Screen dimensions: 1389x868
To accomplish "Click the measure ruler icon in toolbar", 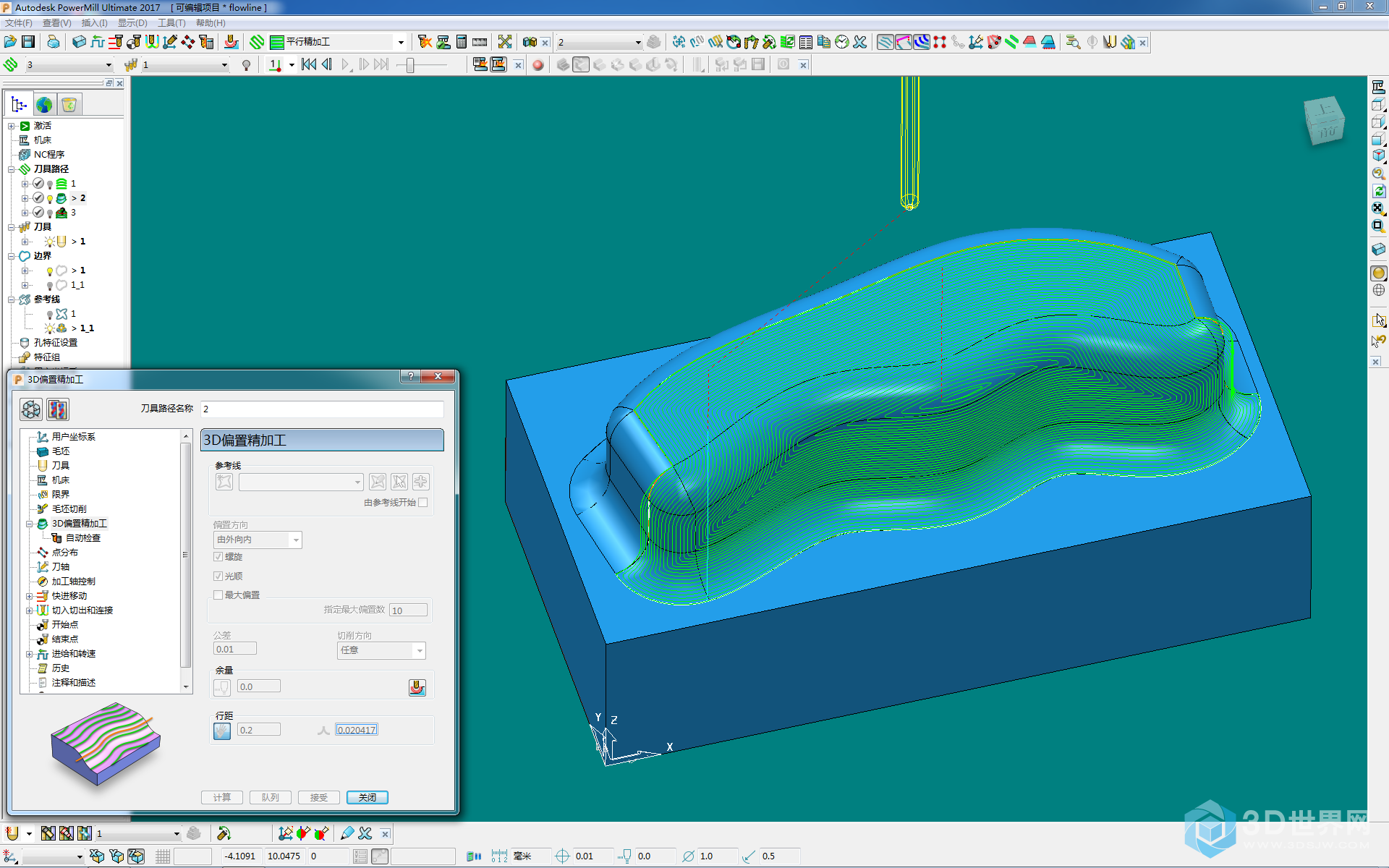I will 480,42.
